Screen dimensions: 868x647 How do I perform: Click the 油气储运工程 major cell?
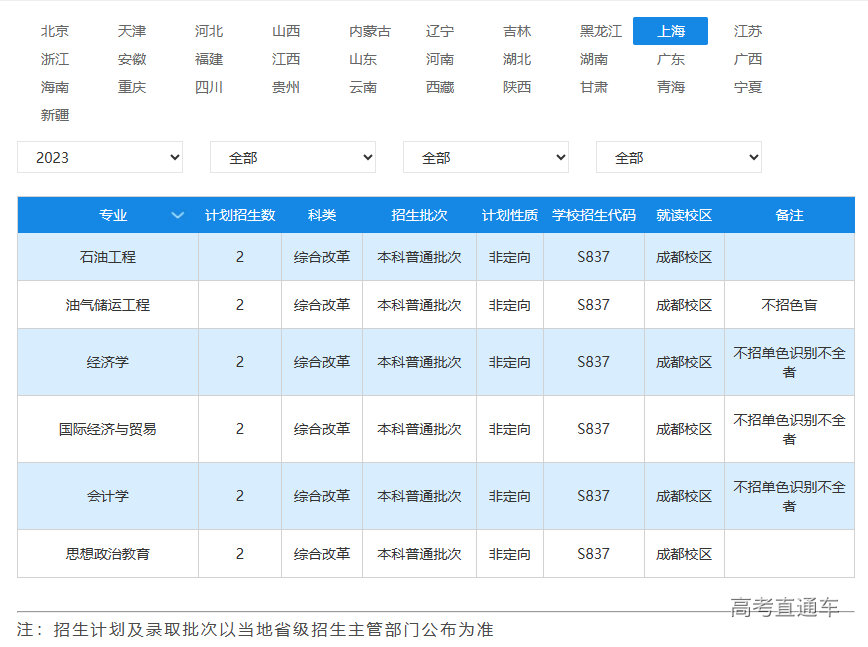click(x=108, y=305)
